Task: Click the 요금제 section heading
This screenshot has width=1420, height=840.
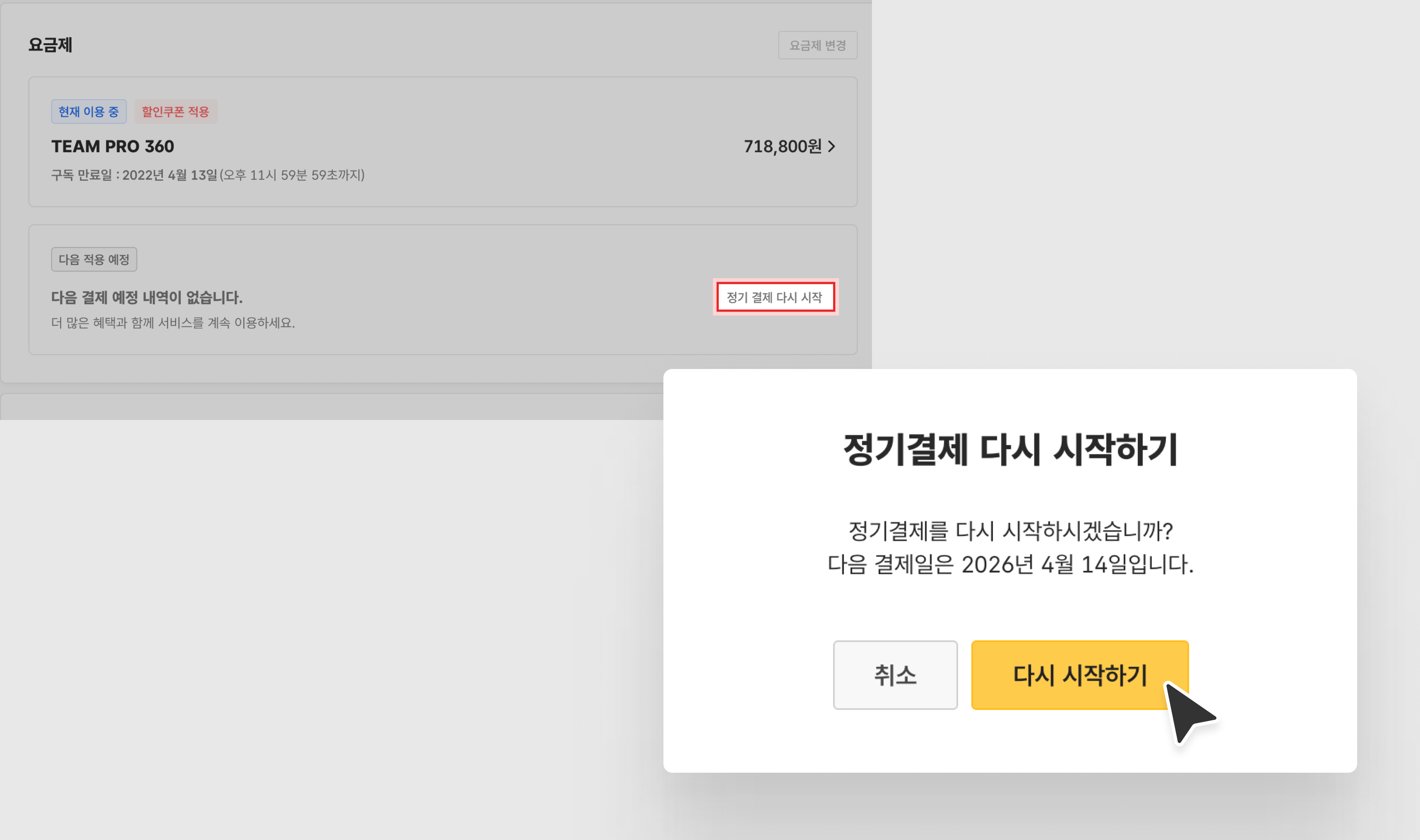Action: click(x=50, y=45)
